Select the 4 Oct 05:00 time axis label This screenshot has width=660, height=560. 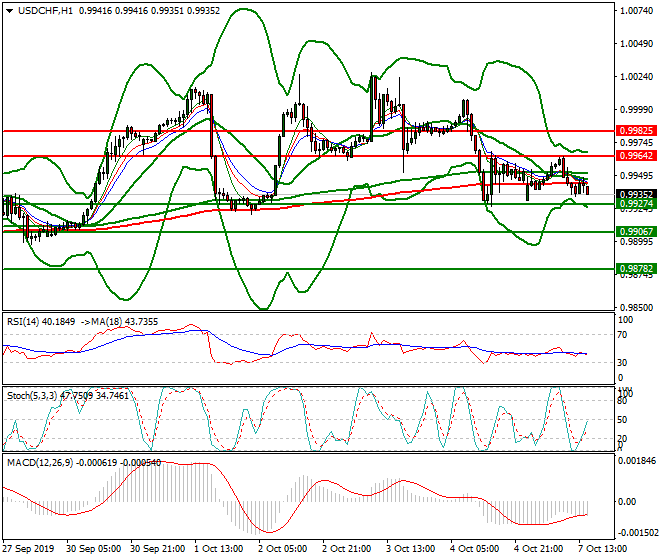tap(474, 549)
